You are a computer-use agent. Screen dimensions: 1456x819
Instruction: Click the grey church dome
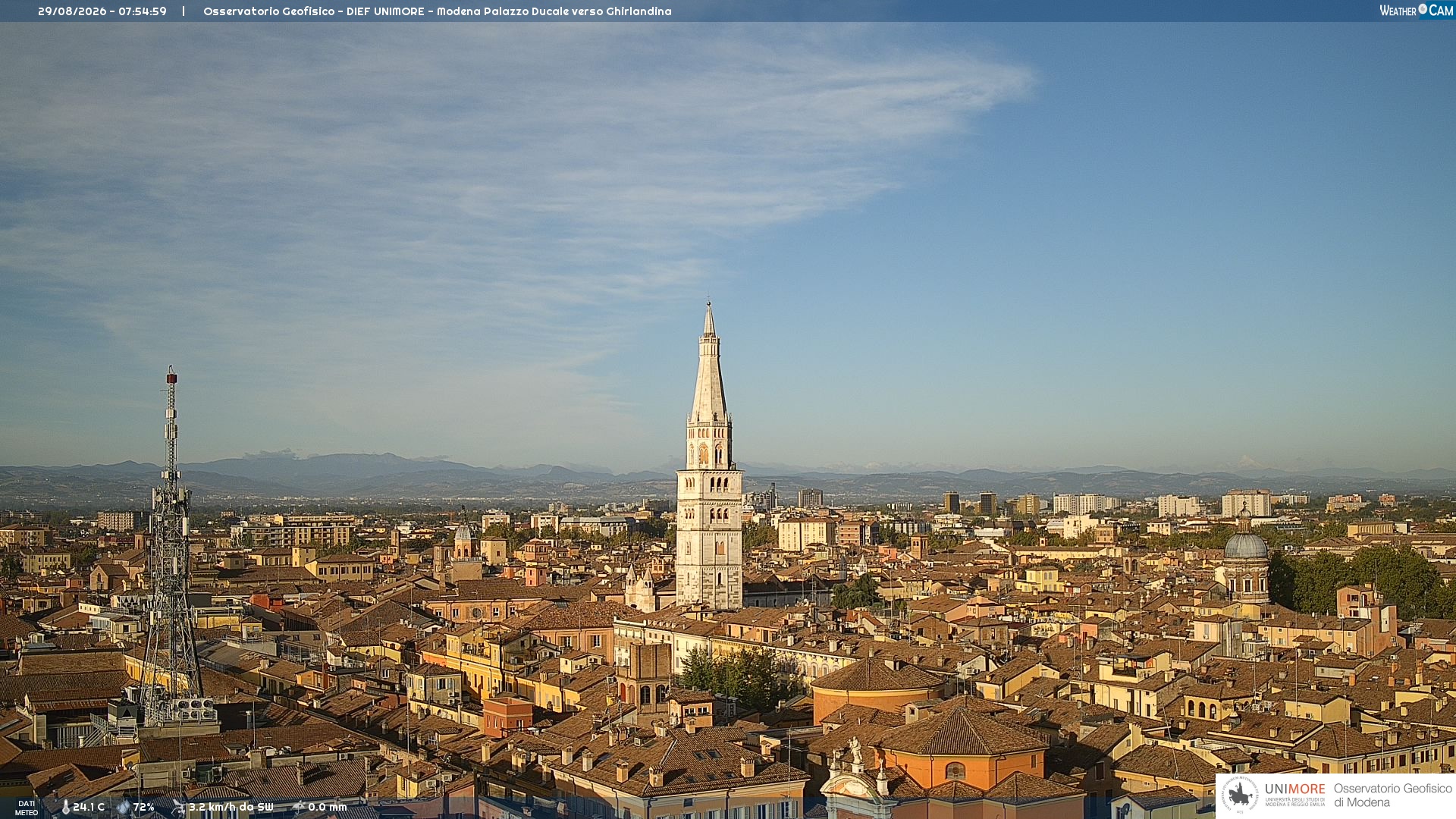pyautogui.click(x=1246, y=544)
